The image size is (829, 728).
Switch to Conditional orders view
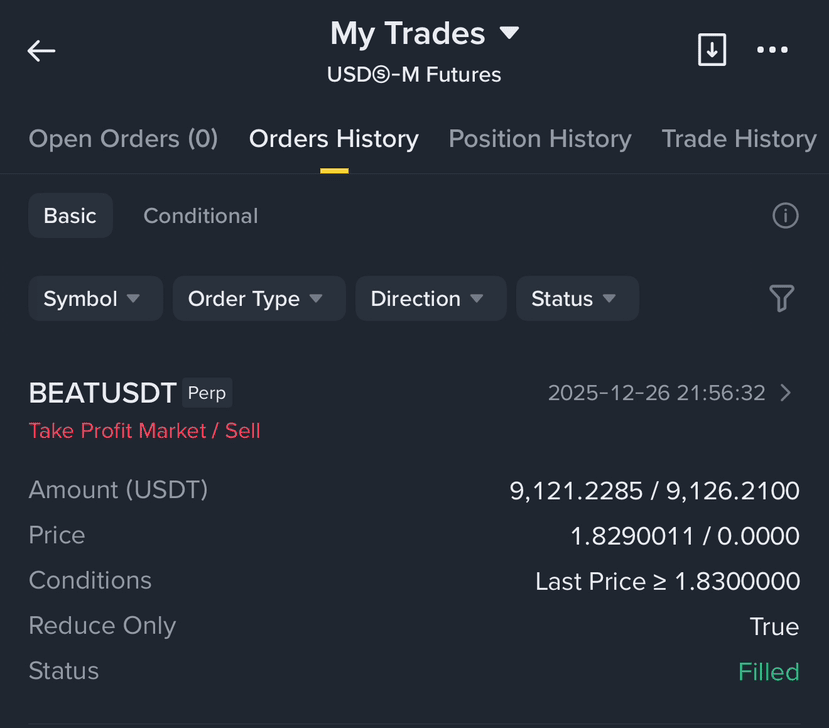click(x=200, y=216)
